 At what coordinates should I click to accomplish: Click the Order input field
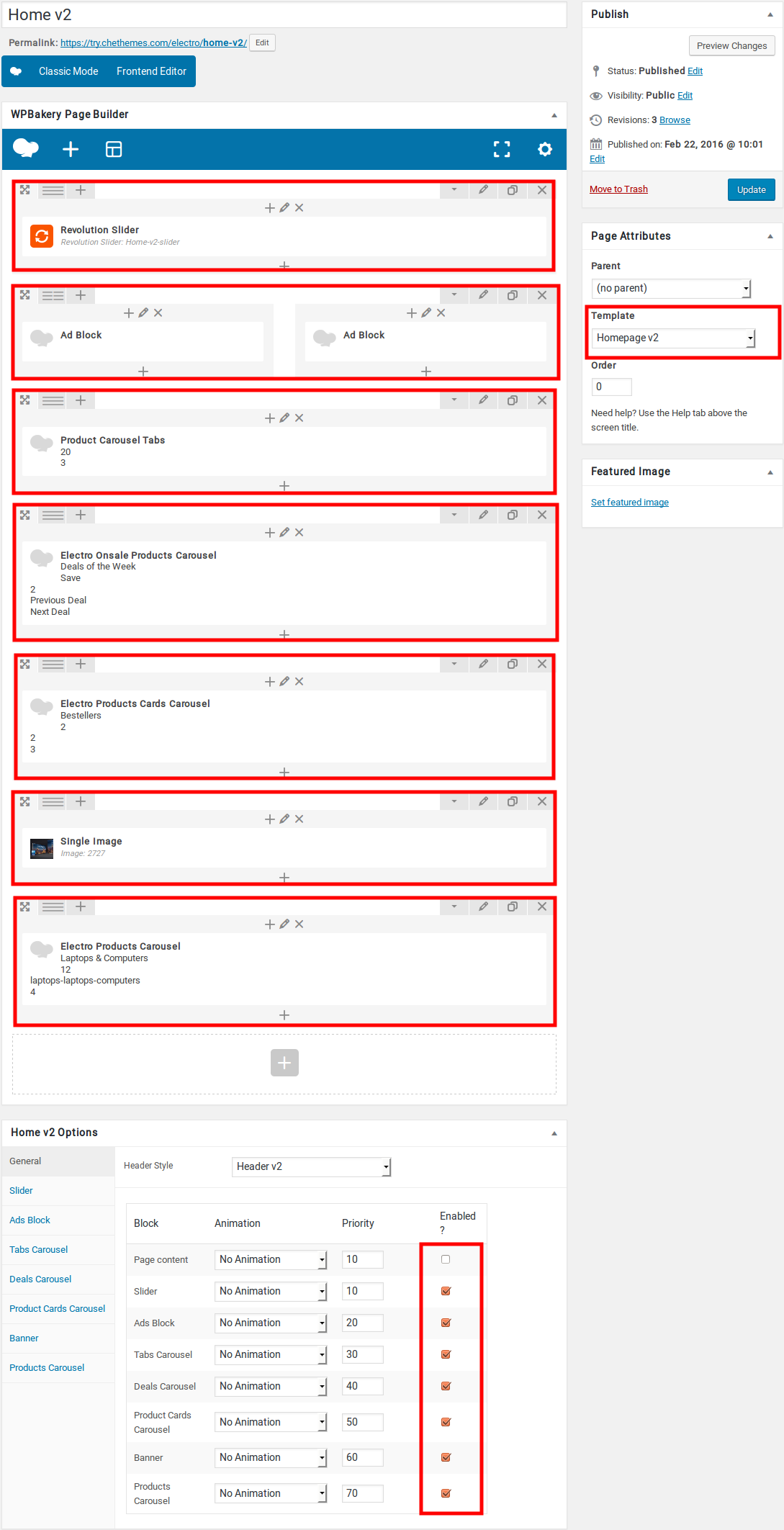point(611,387)
